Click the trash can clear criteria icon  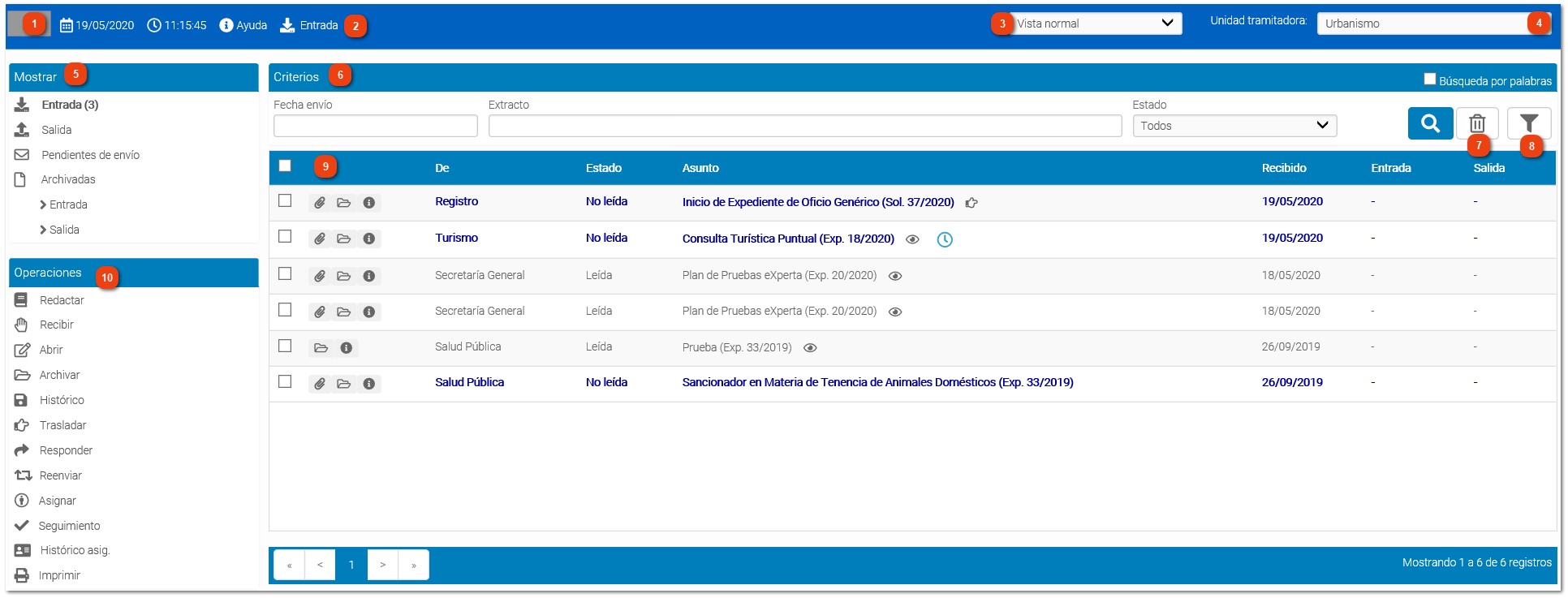coord(1476,123)
